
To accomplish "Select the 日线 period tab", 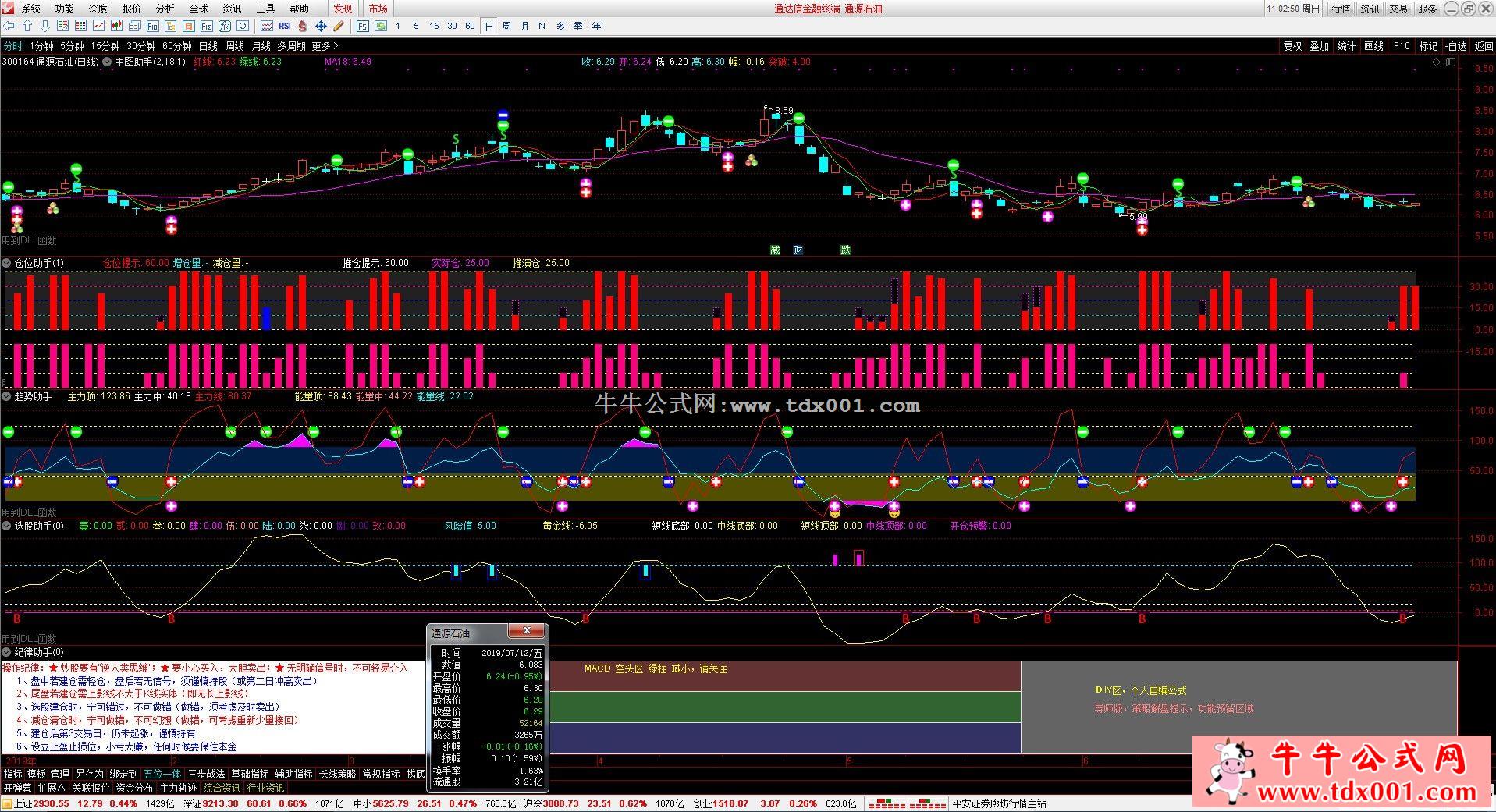I will [x=208, y=46].
